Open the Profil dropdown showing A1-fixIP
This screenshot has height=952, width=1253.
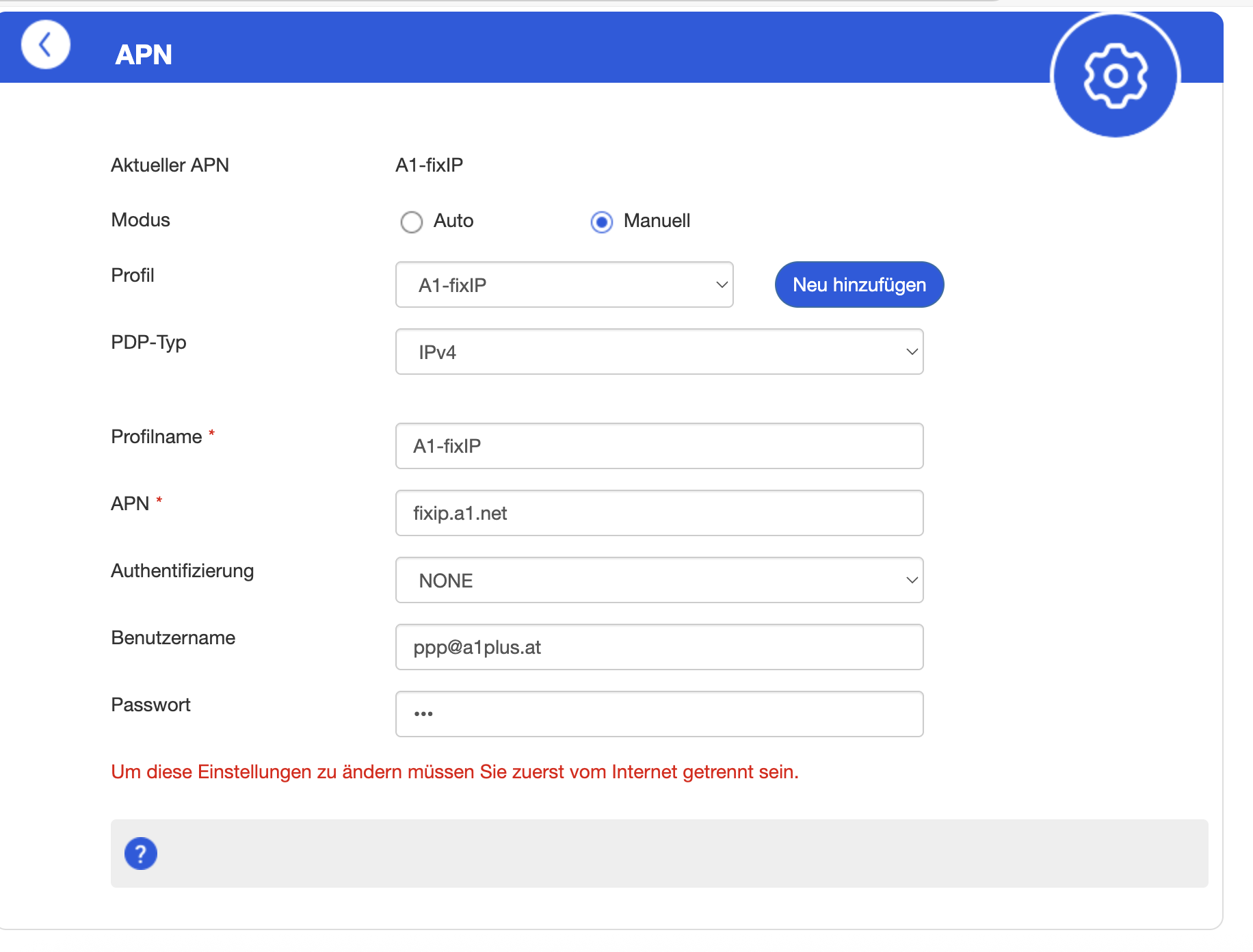[x=564, y=285]
